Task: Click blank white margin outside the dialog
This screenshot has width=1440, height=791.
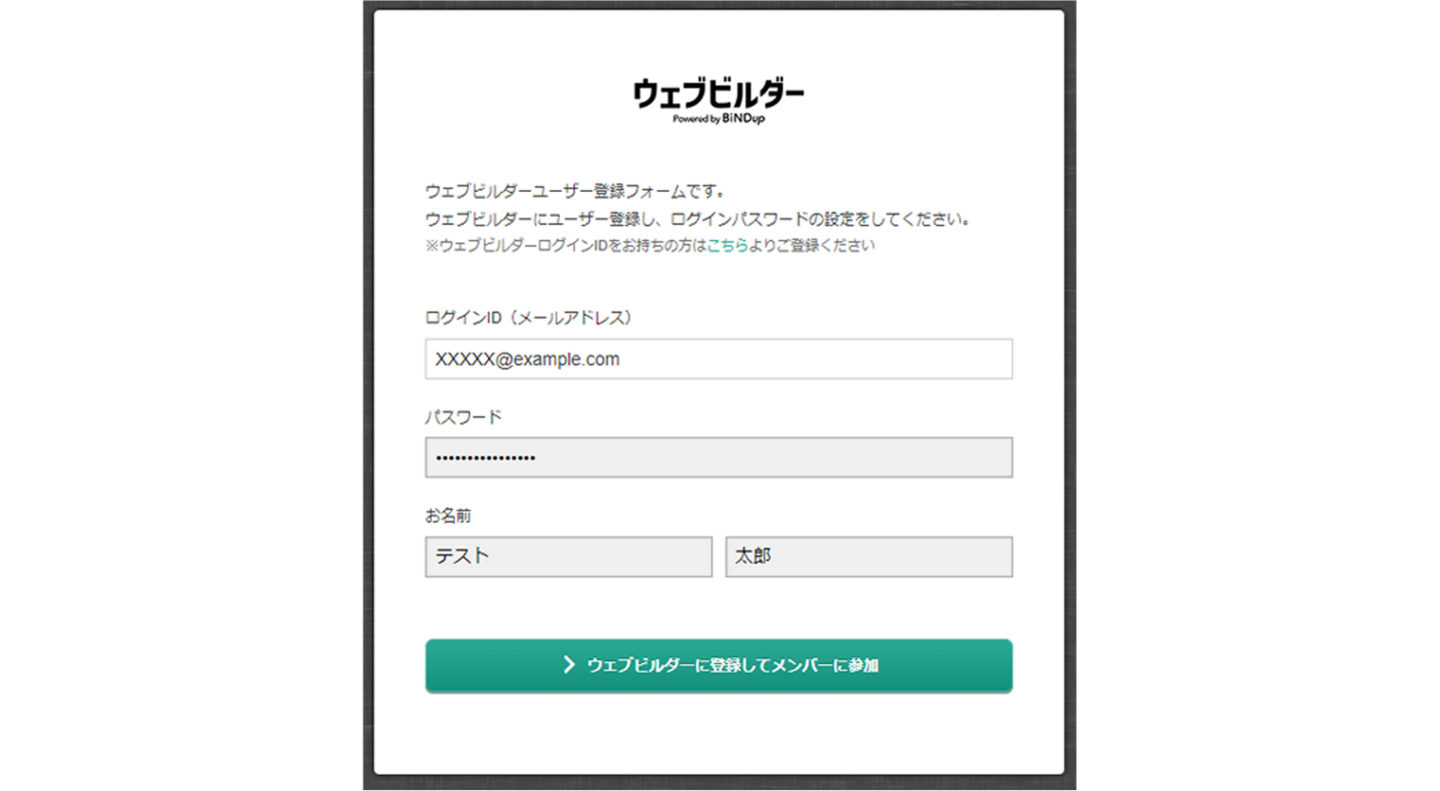Action: pyautogui.click(x=180, y=400)
